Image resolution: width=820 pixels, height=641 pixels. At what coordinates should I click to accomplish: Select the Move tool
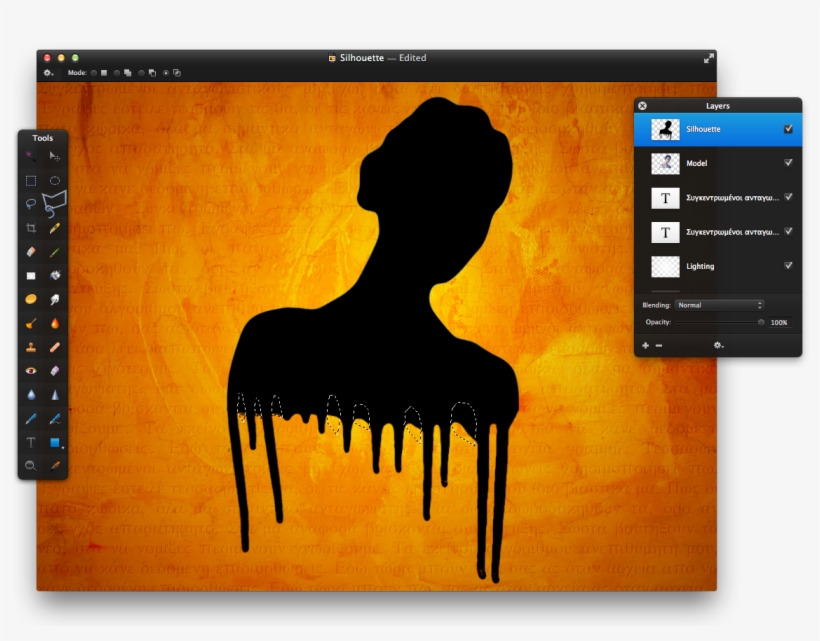53,156
